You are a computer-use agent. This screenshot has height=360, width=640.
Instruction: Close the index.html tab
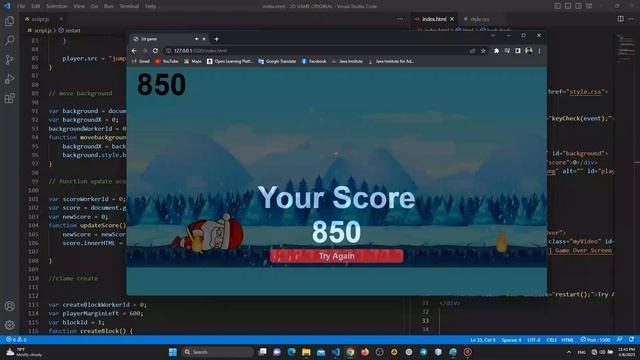pyautogui.click(x=452, y=19)
